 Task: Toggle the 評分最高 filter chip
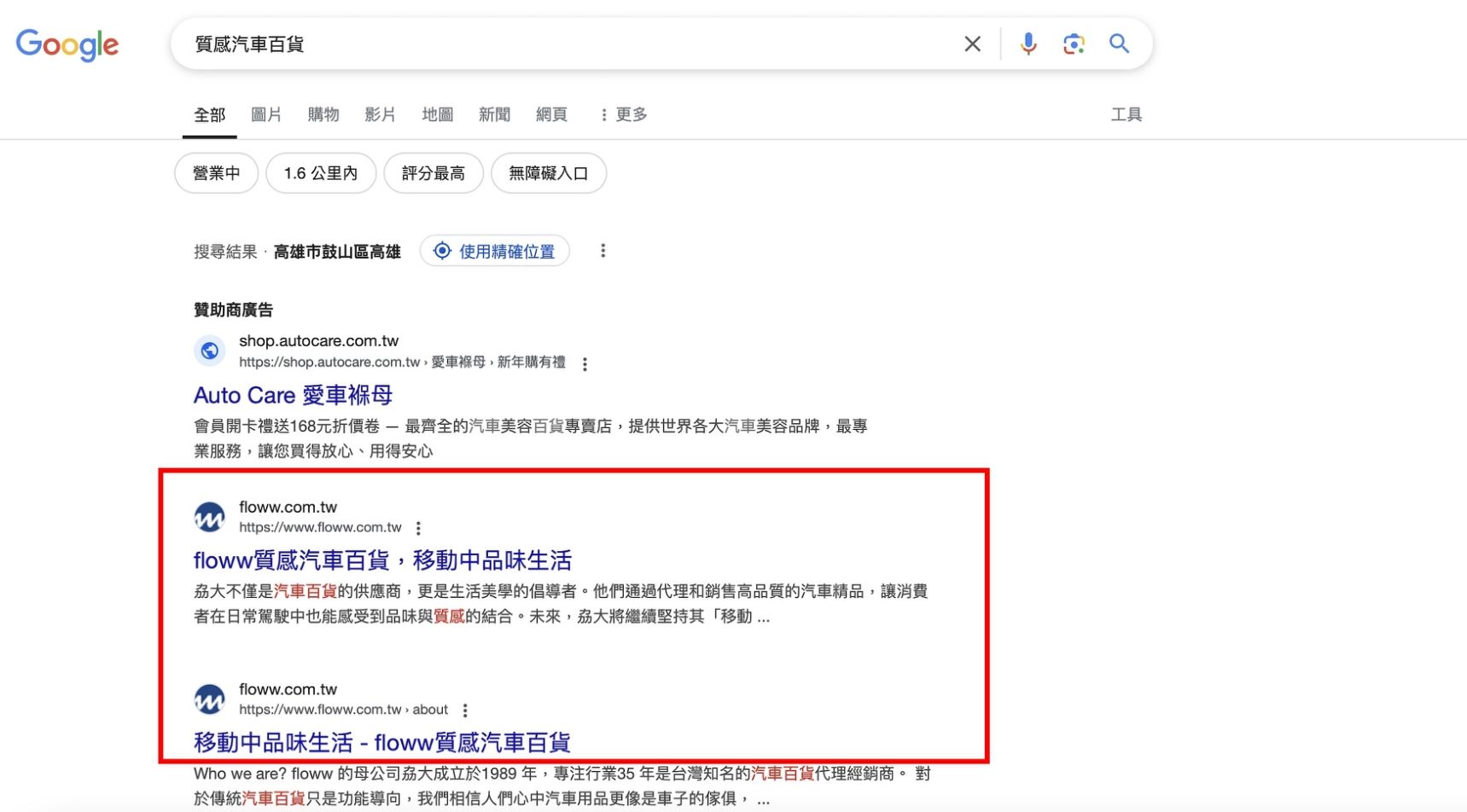434,173
